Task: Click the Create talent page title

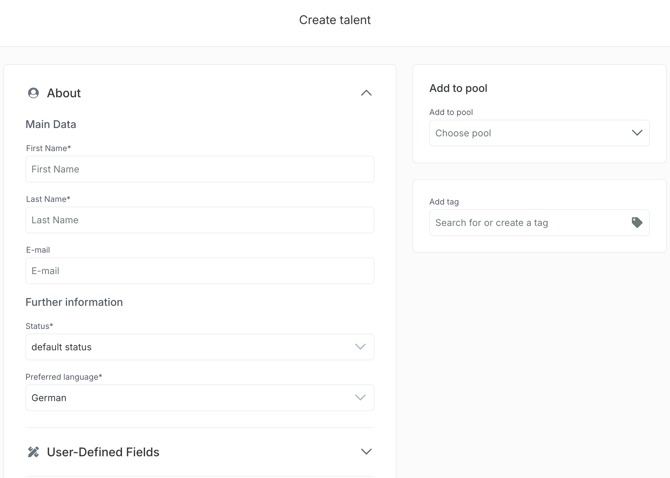Action: [x=335, y=20]
